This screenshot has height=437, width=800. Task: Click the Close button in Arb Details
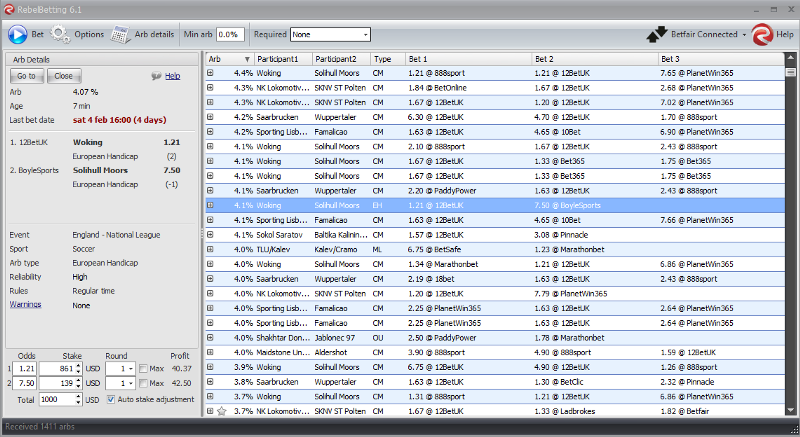point(64,76)
